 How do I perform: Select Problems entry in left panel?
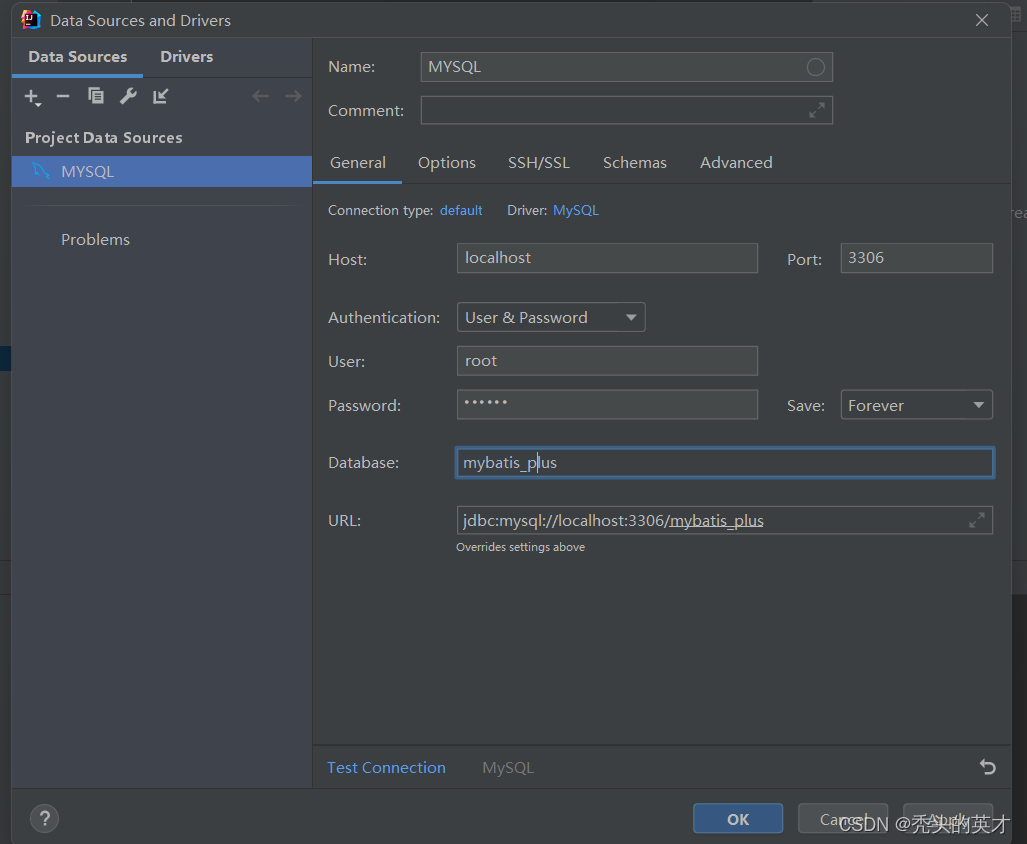(x=96, y=240)
